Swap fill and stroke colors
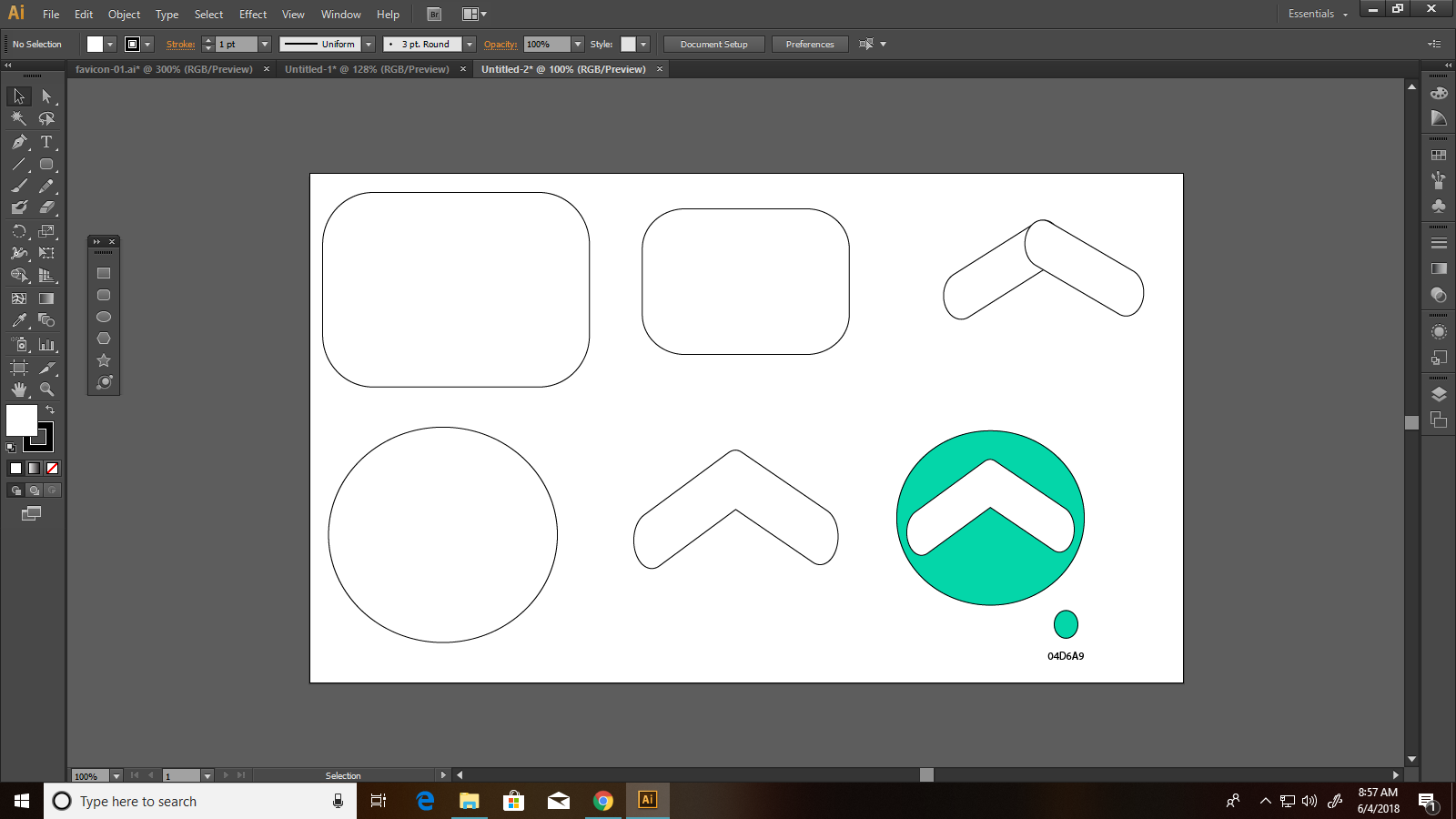Image resolution: width=1456 pixels, height=819 pixels. click(51, 409)
